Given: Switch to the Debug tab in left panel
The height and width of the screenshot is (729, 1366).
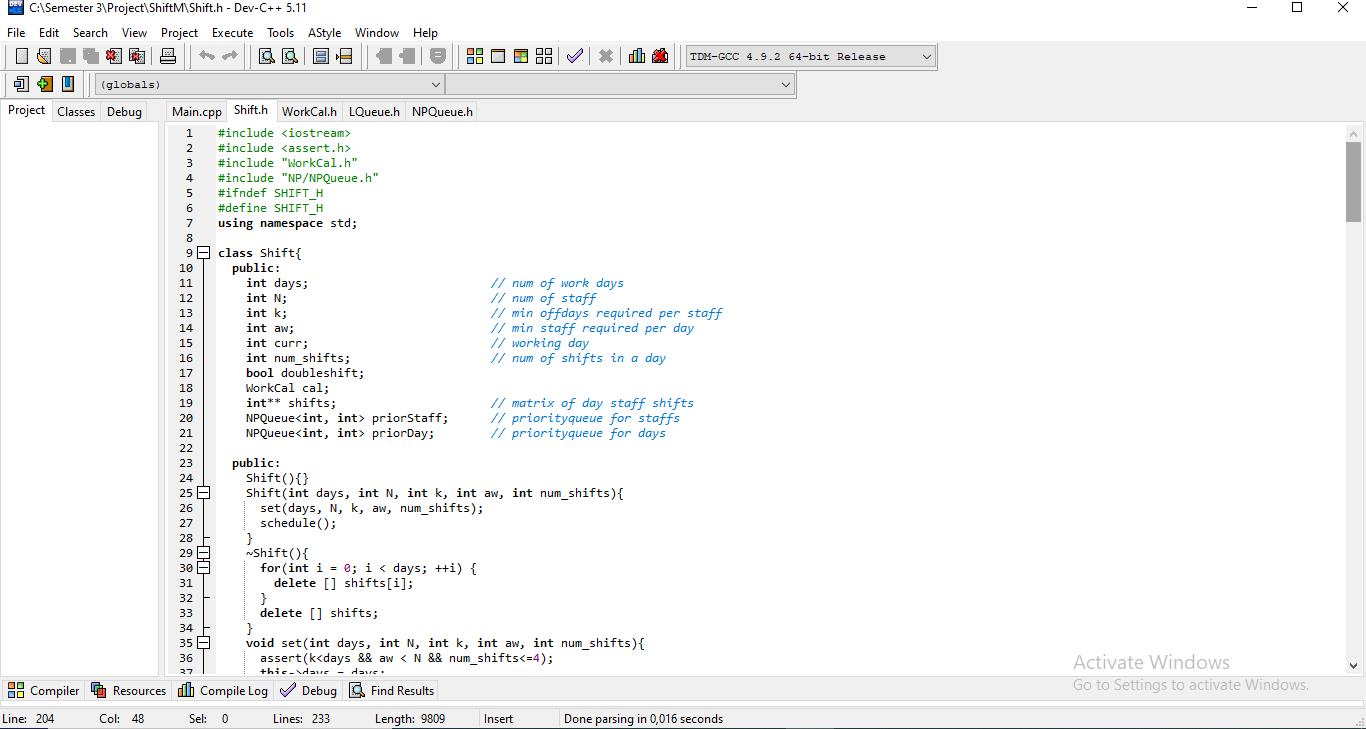Looking at the screenshot, I should pos(124,112).
